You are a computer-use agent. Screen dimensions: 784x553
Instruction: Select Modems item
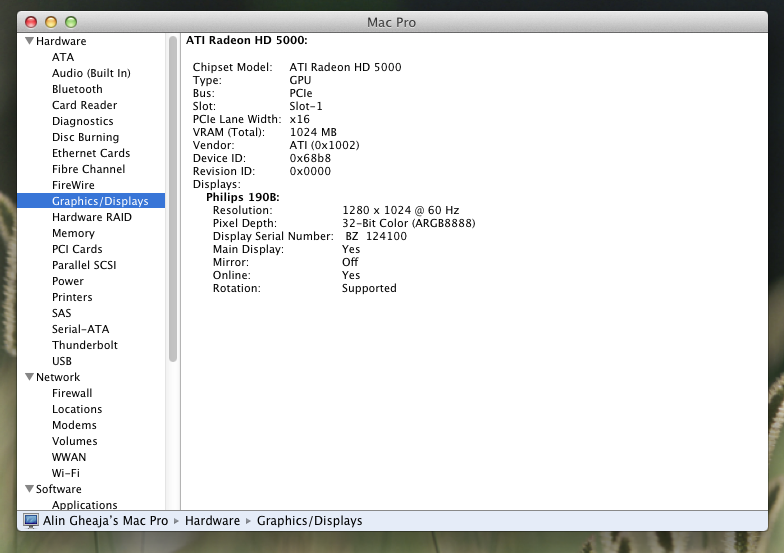tap(74, 425)
